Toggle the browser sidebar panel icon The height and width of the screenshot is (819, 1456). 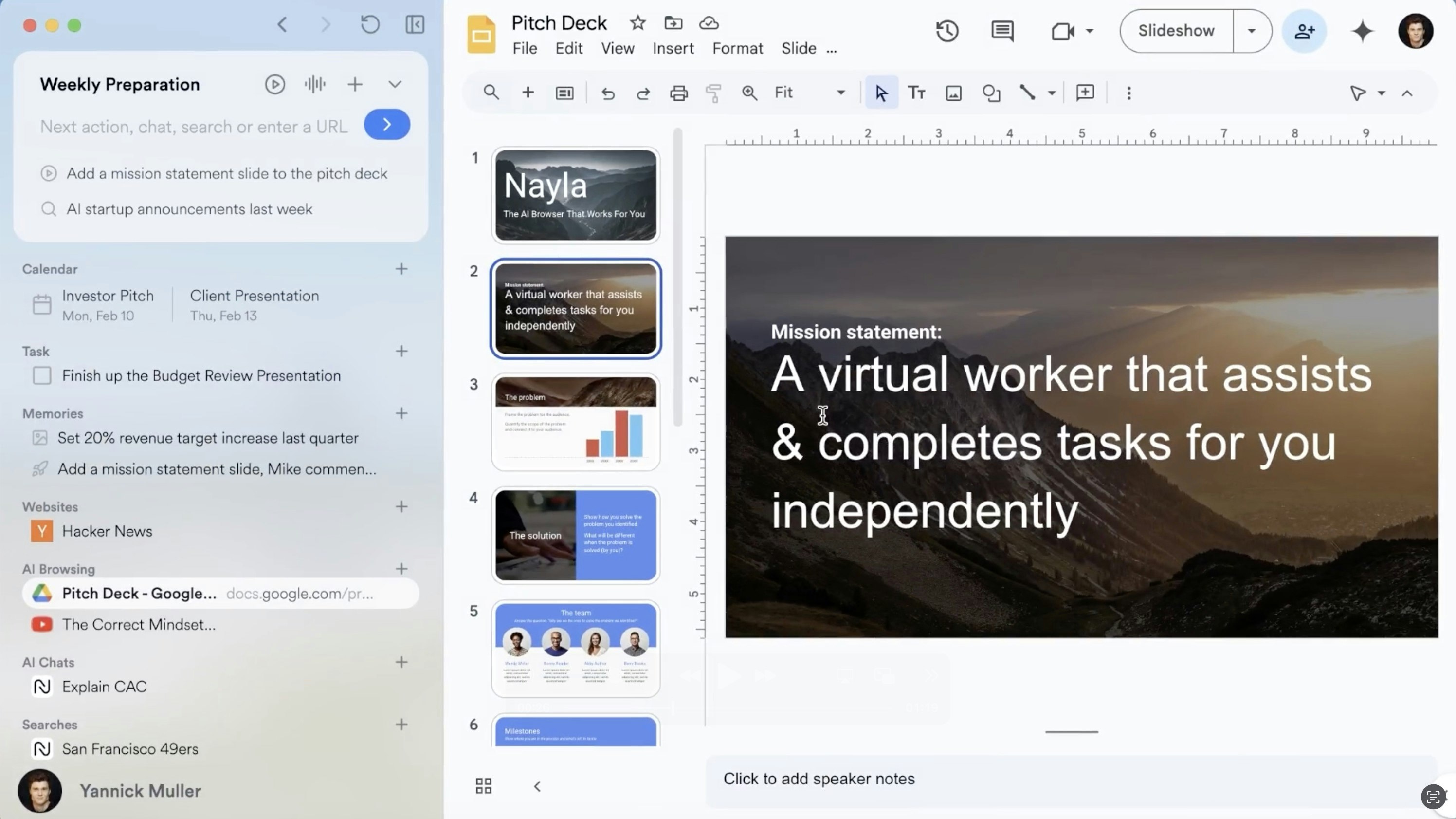[x=415, y=24]
